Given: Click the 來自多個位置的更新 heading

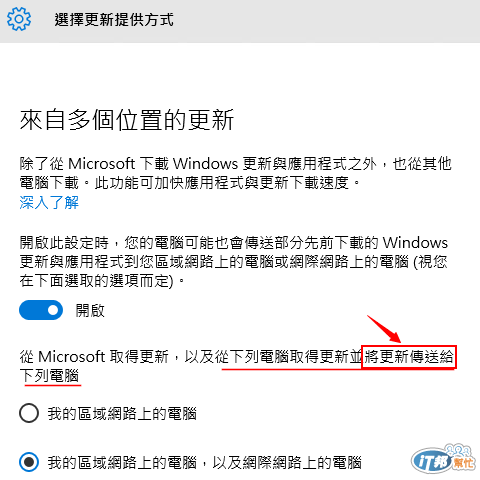Looking at the screenshot, I should pyautogui.click(x=127, y=120).
